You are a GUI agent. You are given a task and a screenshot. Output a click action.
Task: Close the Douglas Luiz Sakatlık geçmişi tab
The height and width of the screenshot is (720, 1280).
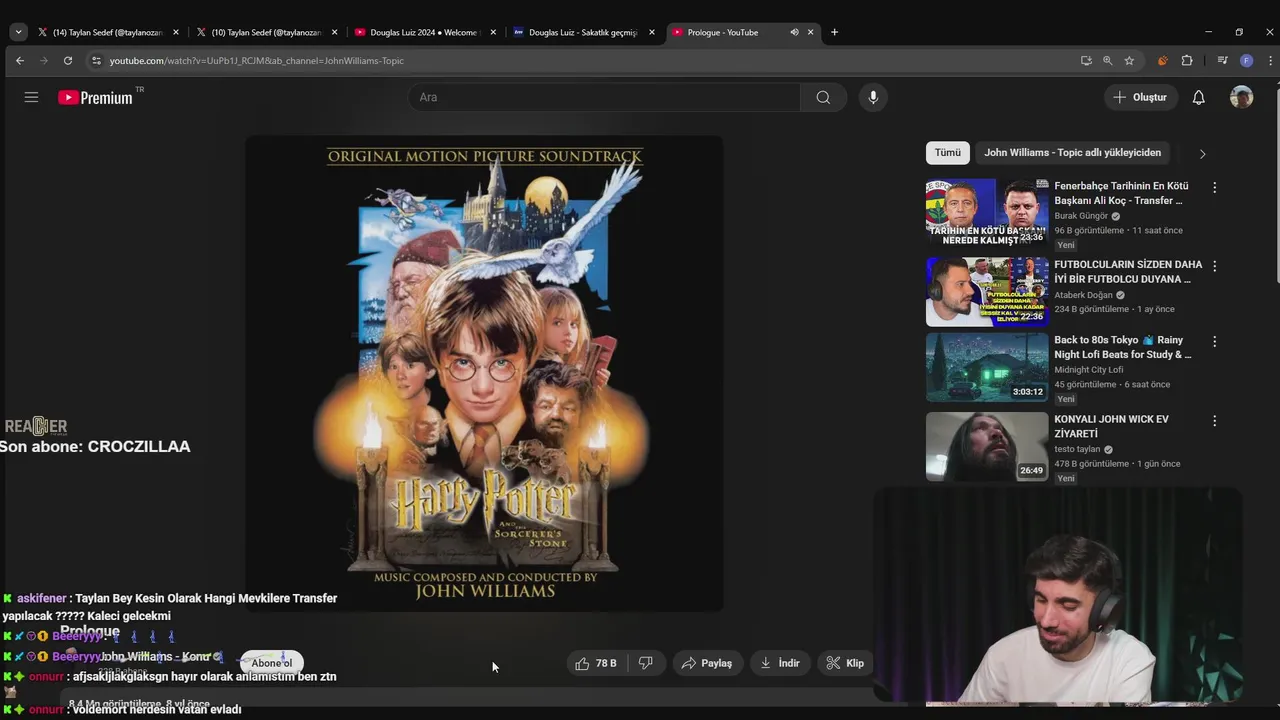point(652,32)
